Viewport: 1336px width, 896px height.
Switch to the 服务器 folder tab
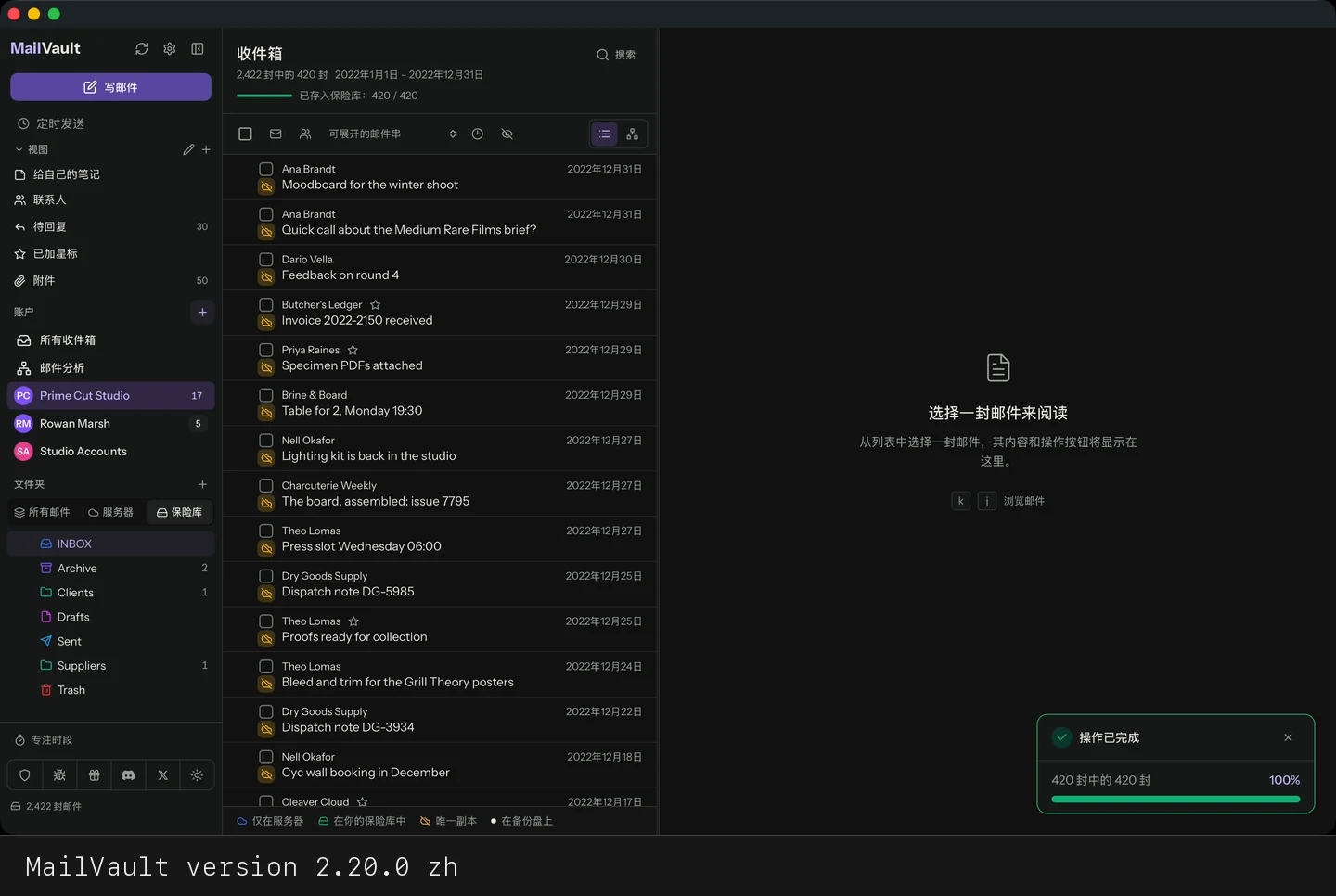[110, 512]
